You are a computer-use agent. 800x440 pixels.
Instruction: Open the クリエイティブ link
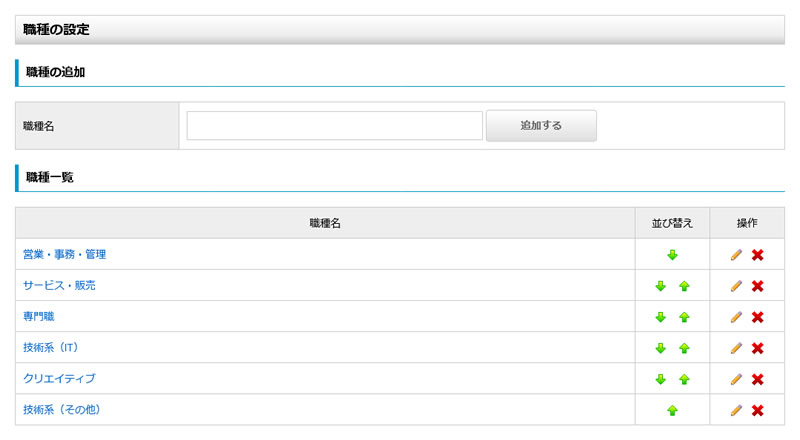(x=59, y=379)
